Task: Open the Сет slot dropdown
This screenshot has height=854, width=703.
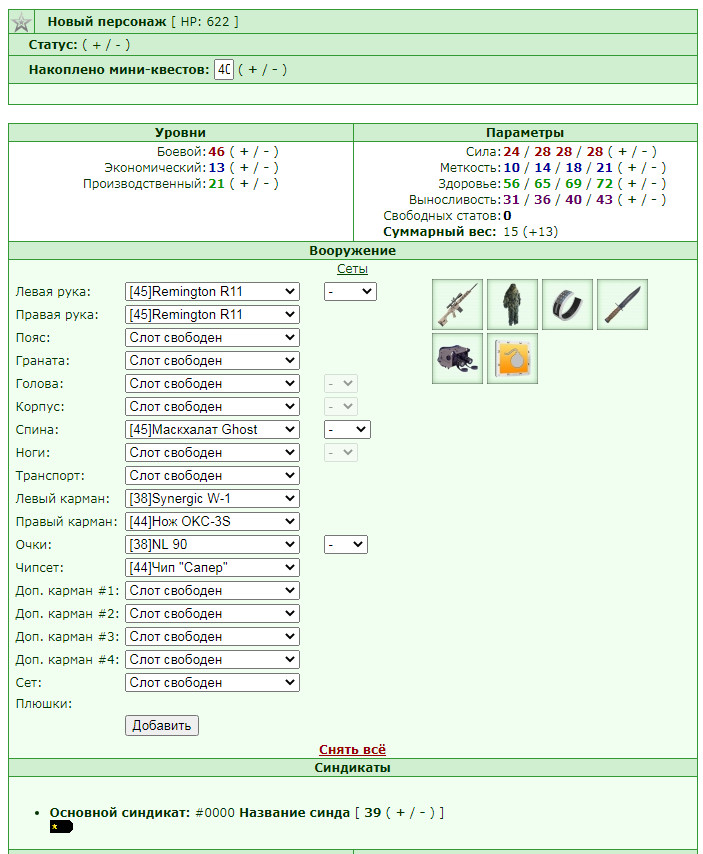Action: 212,682
